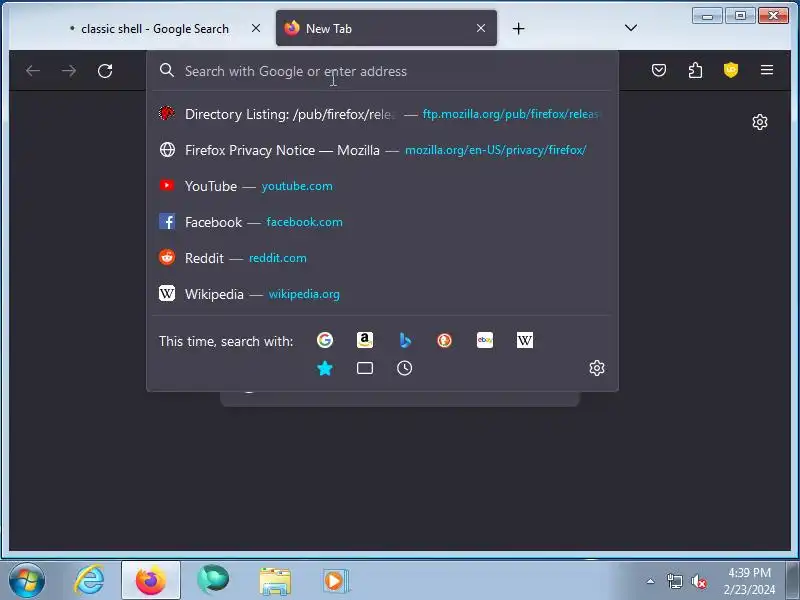The image size is (800, 600).
Task: Open the Save to Pocket button
Action: (659, 70)
